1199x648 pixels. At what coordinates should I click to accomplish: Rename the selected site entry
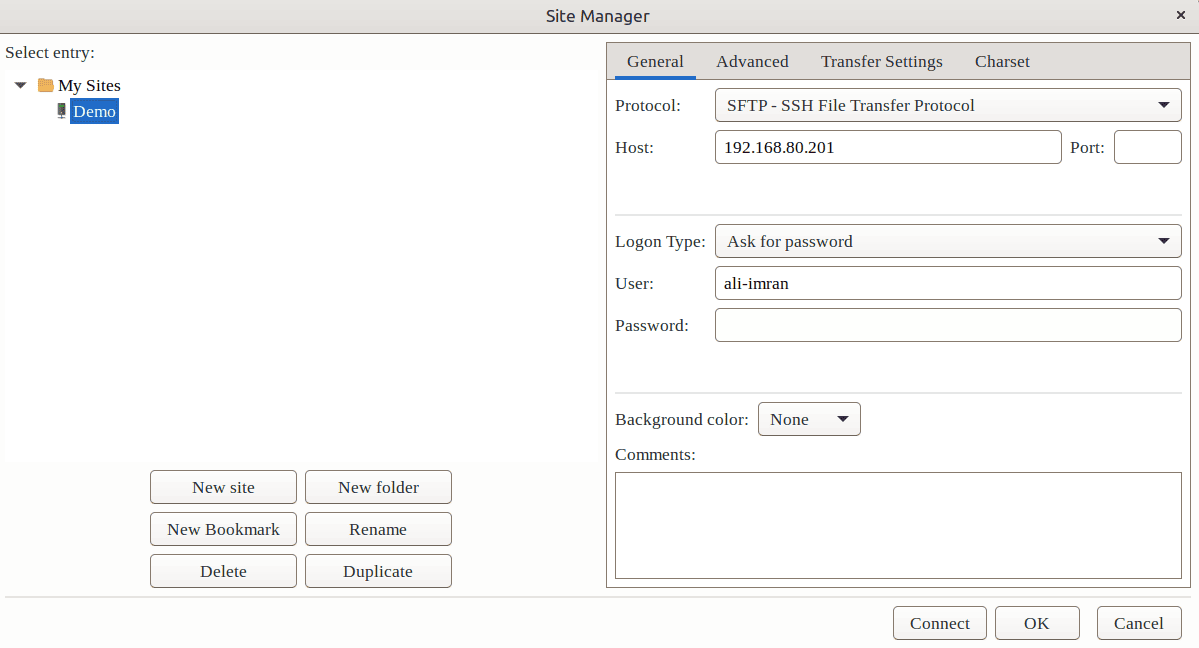(x=379, y=529)
